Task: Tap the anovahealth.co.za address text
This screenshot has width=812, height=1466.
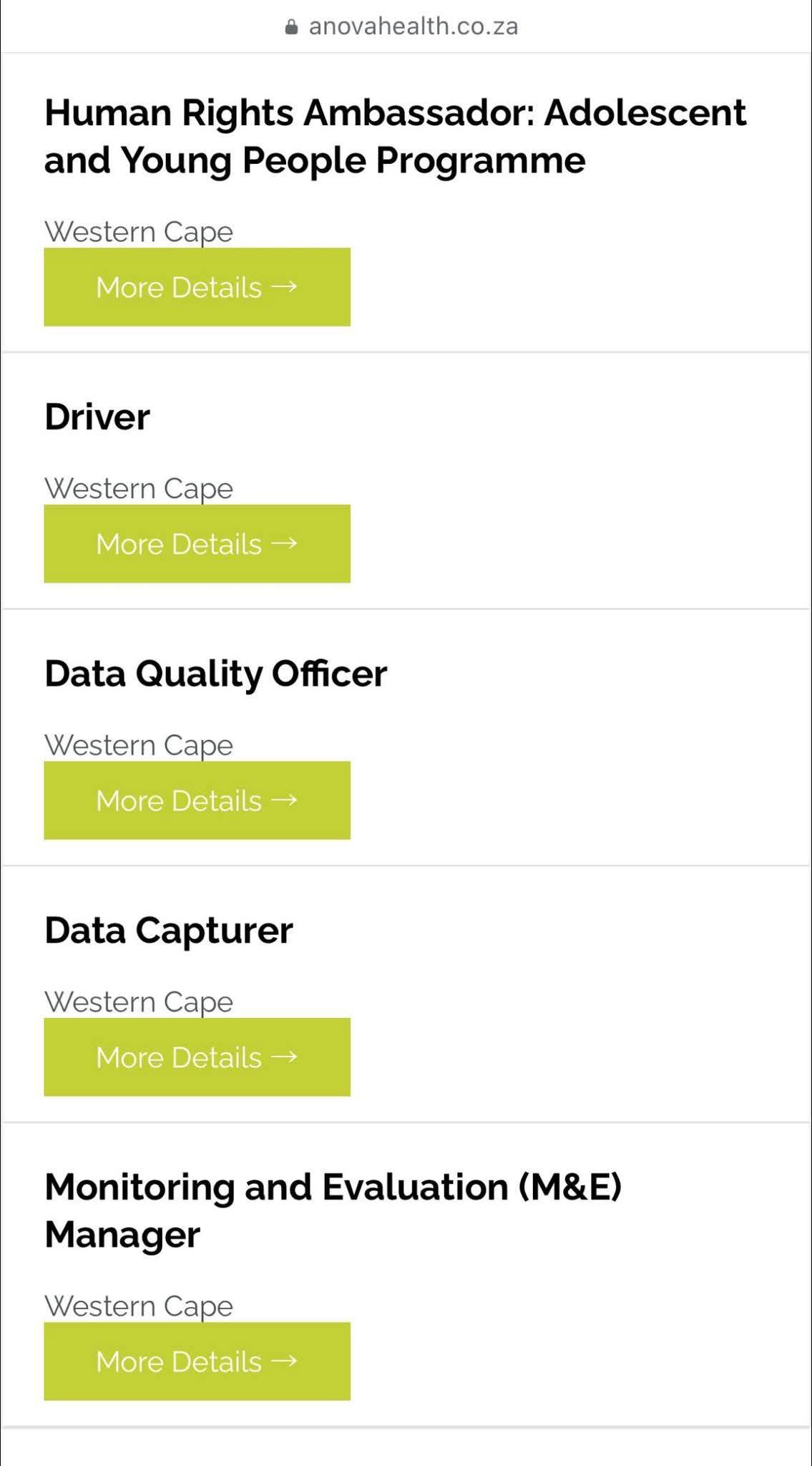Action: (413, 26)
